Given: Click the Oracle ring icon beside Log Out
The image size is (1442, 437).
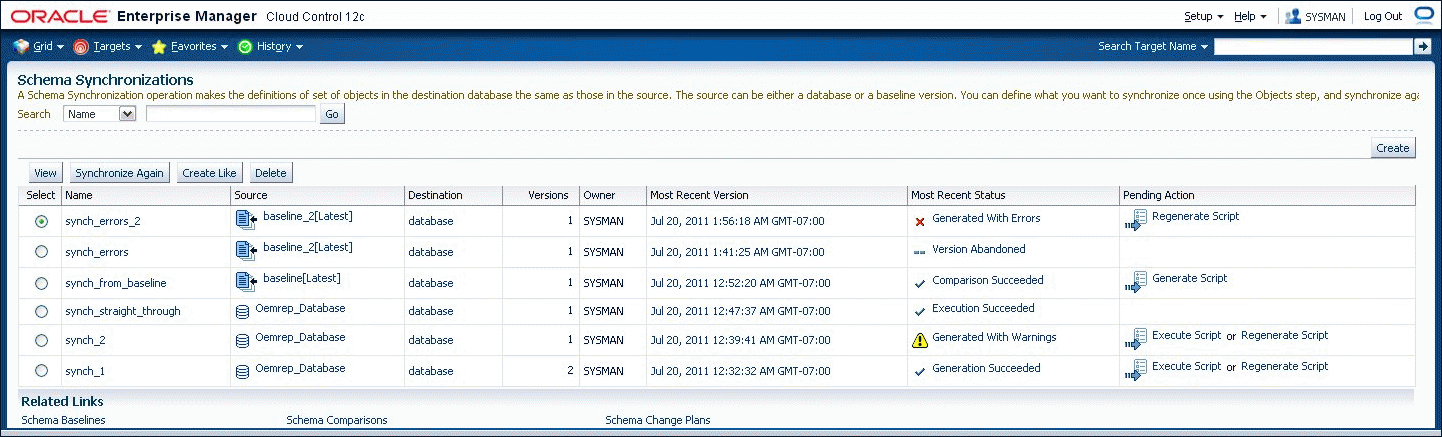Looking at the screenshot, I should tap(1424, 16).
